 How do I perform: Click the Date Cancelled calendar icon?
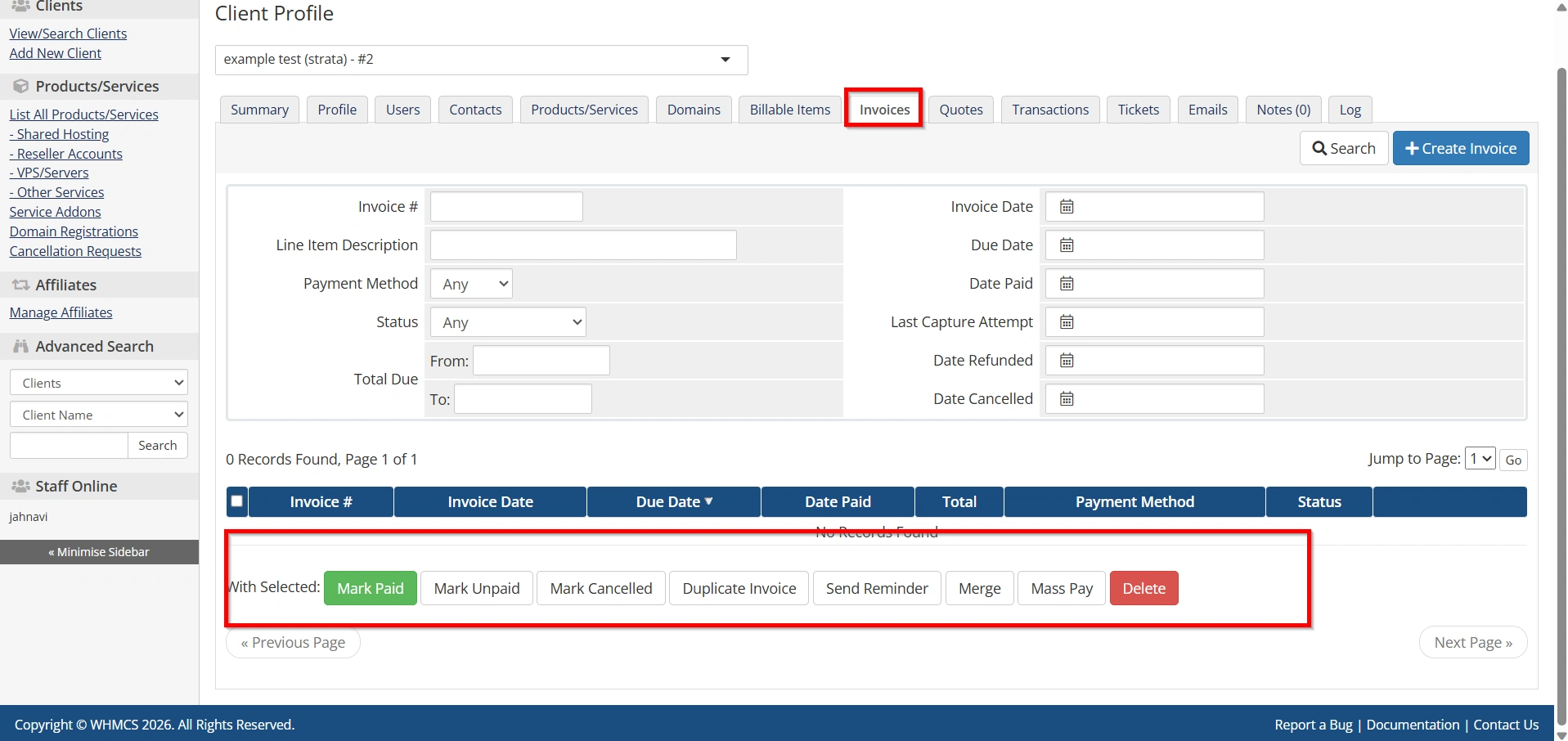pos(1067,399)
